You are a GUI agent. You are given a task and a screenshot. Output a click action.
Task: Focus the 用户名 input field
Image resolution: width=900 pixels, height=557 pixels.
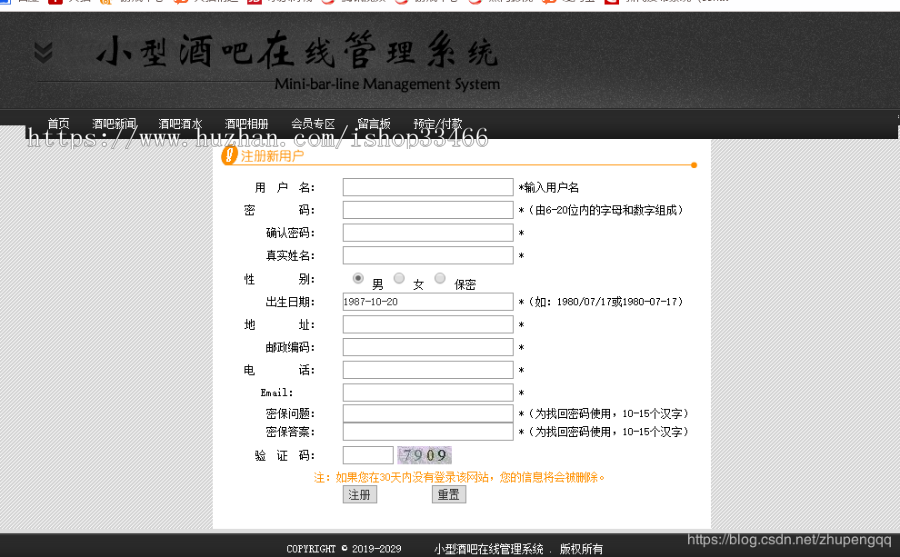coord(428,187)
